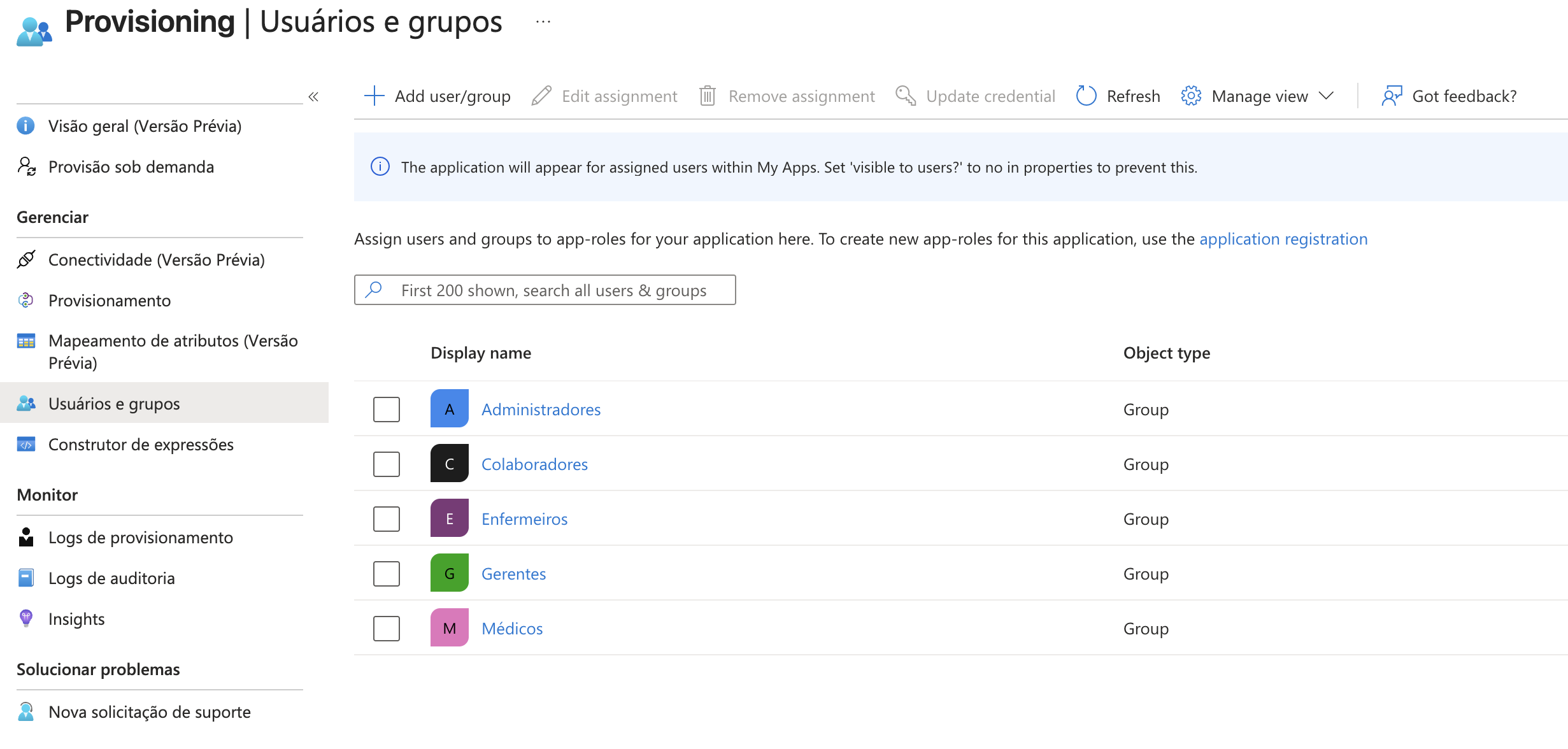Click the Manage view gear icon
The width and height of the screenshot is (1568, 749).
(x=1191, y=96)
